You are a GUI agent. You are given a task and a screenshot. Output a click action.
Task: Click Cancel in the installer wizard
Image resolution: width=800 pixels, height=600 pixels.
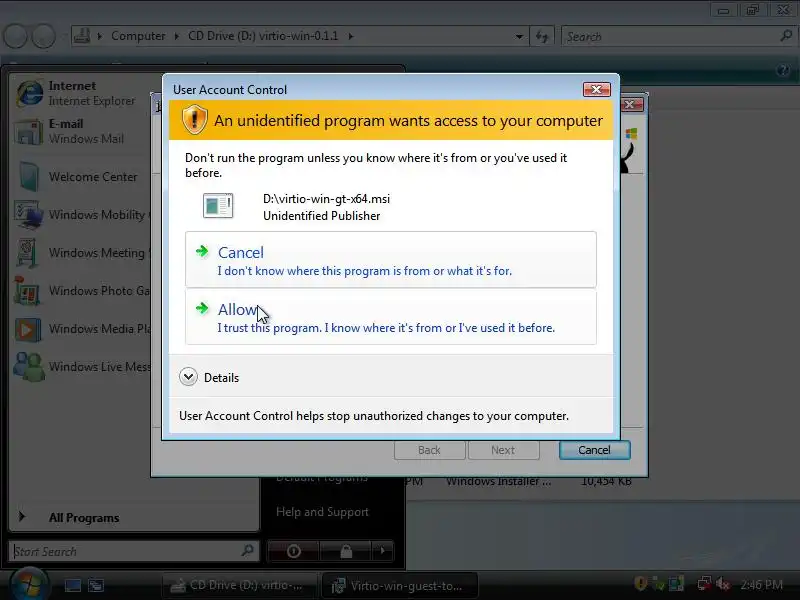(x=594, y=450)
